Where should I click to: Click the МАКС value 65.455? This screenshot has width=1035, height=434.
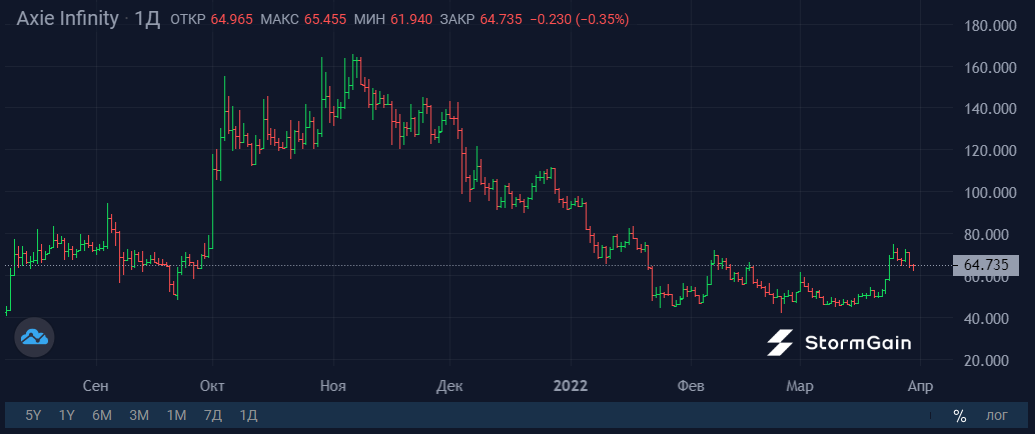tap(325, 20)
